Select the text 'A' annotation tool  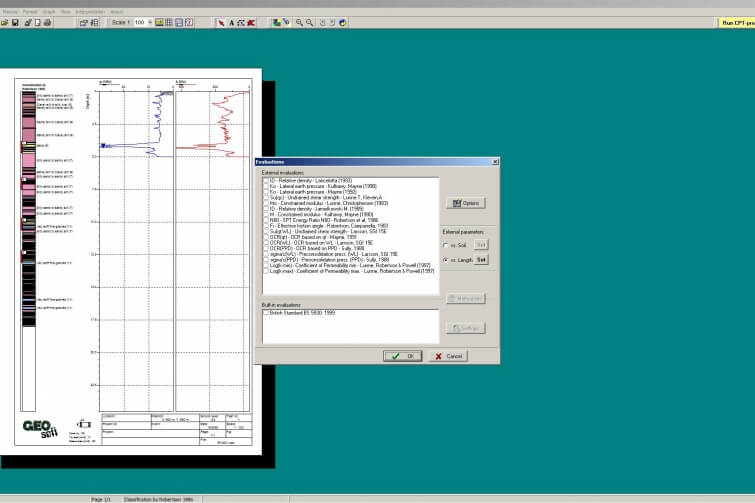(231, 22)
